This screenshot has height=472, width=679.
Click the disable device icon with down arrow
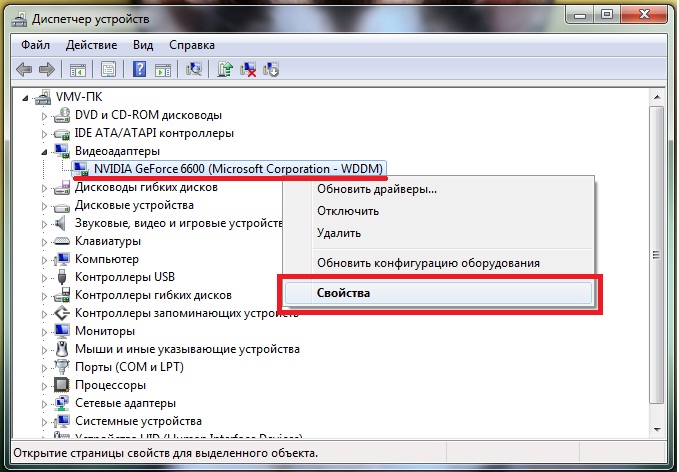271,69
